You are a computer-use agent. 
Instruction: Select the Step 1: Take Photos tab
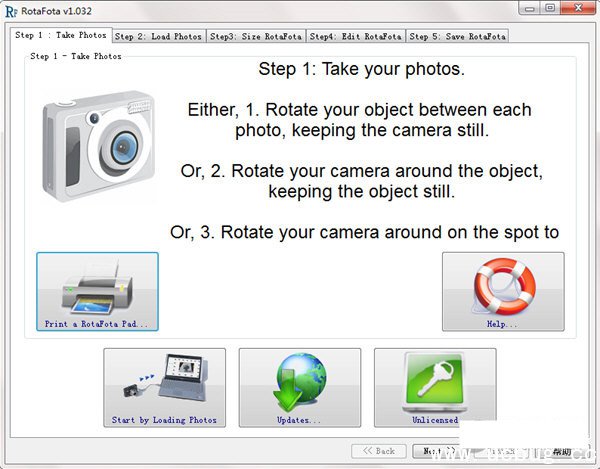[60, 35]
